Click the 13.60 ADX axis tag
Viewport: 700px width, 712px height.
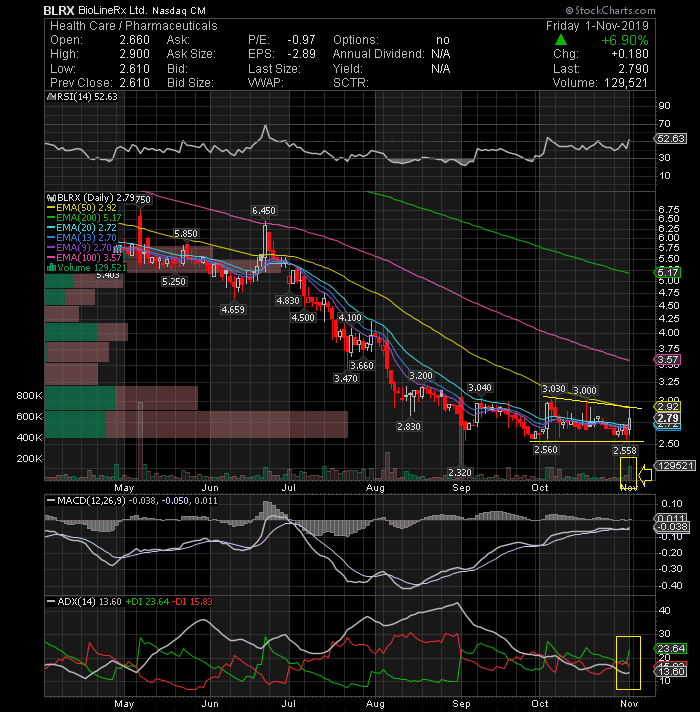pyautogui.click(x=670, y=672)
